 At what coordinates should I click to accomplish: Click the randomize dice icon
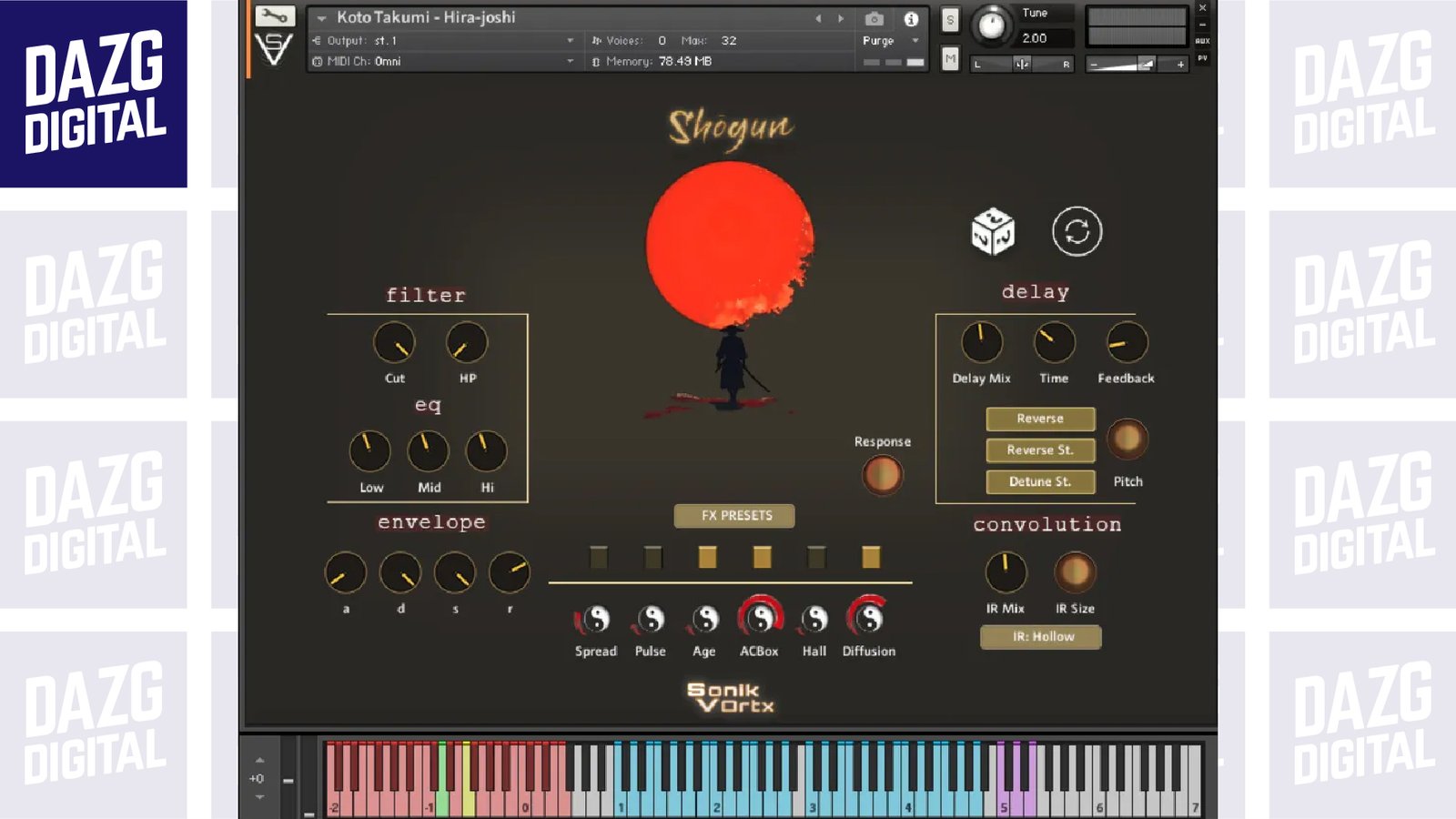click(993, 231)
